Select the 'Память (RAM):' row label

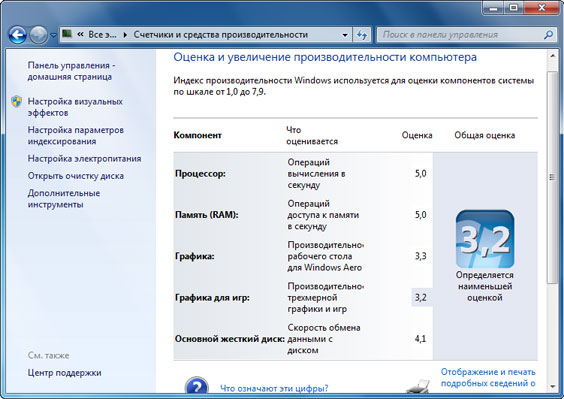[206, 215]
